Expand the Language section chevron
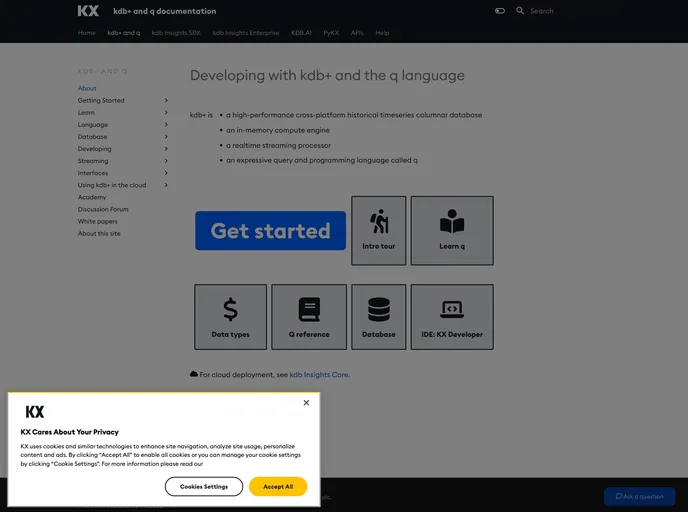Screen dimensions: 688x512 166,125
